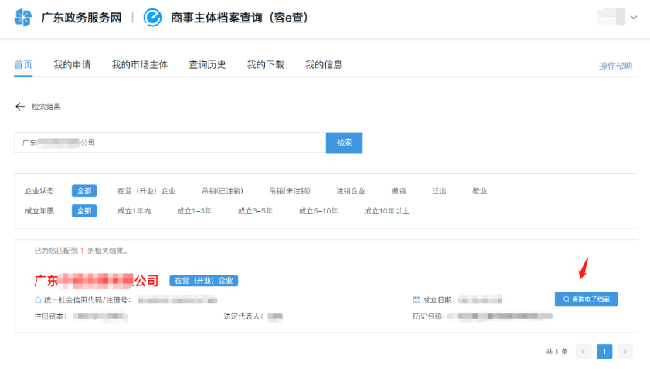Filter by 歇业 status
The height and width of the screenshot is (369, 650).
click(480, 191)
